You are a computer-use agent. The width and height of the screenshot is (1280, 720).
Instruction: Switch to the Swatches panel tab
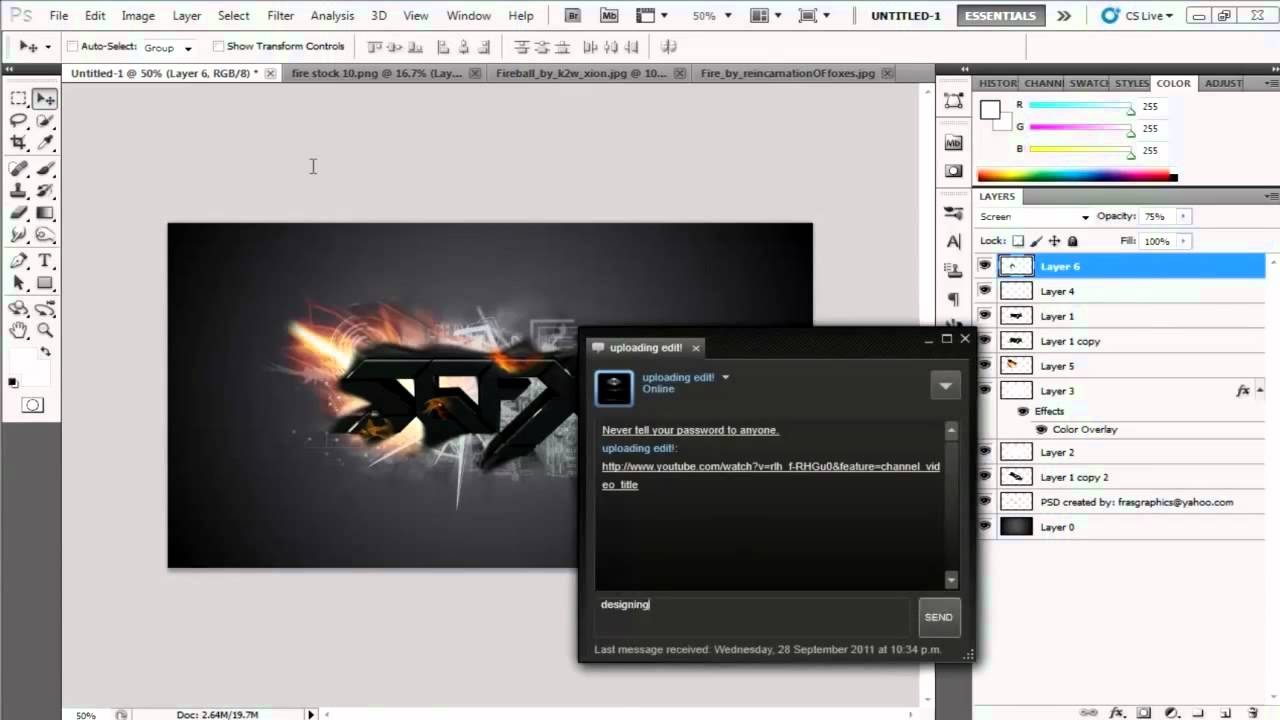click(x=1088, y=83)
